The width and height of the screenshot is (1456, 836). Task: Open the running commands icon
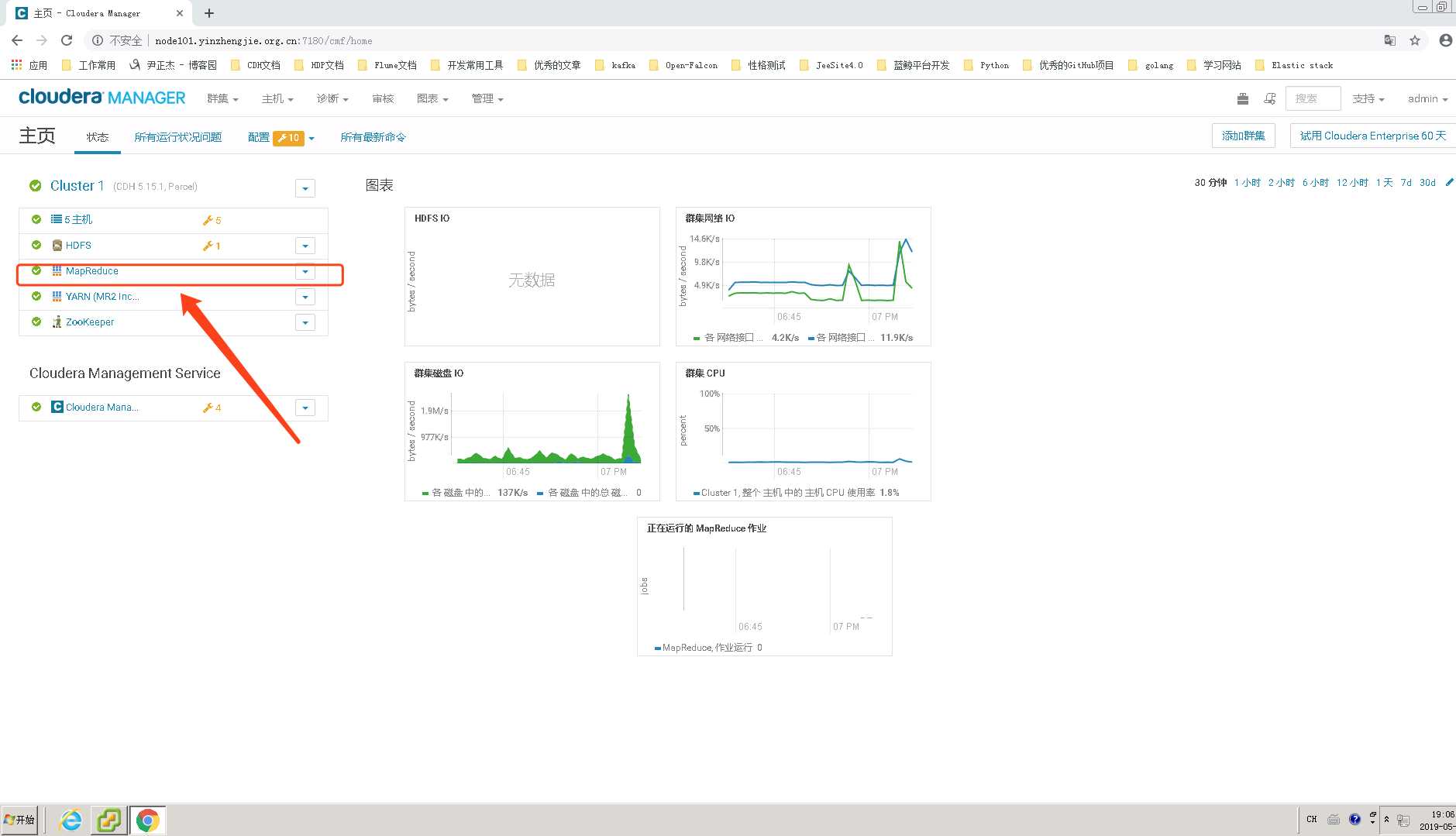tap(1270, 98)
